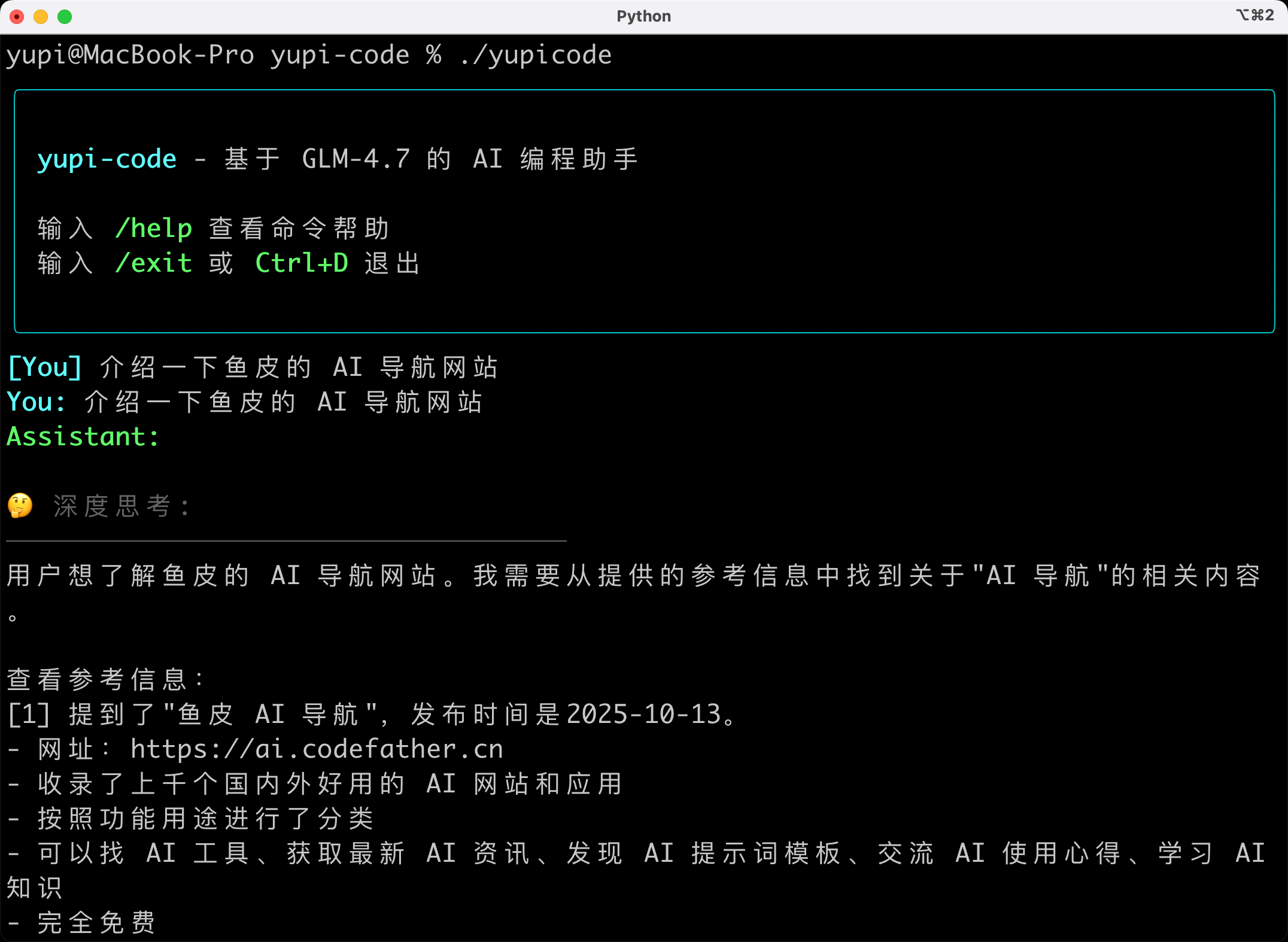Click the yellow minimize window button

[41, 17]
